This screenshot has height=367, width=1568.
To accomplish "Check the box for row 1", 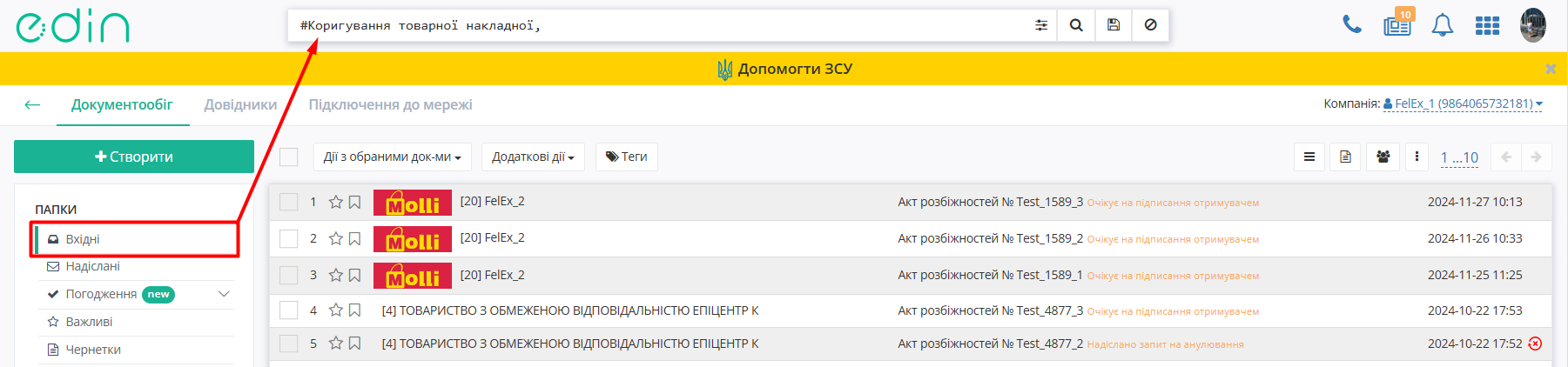I will [x=289, y=202].
